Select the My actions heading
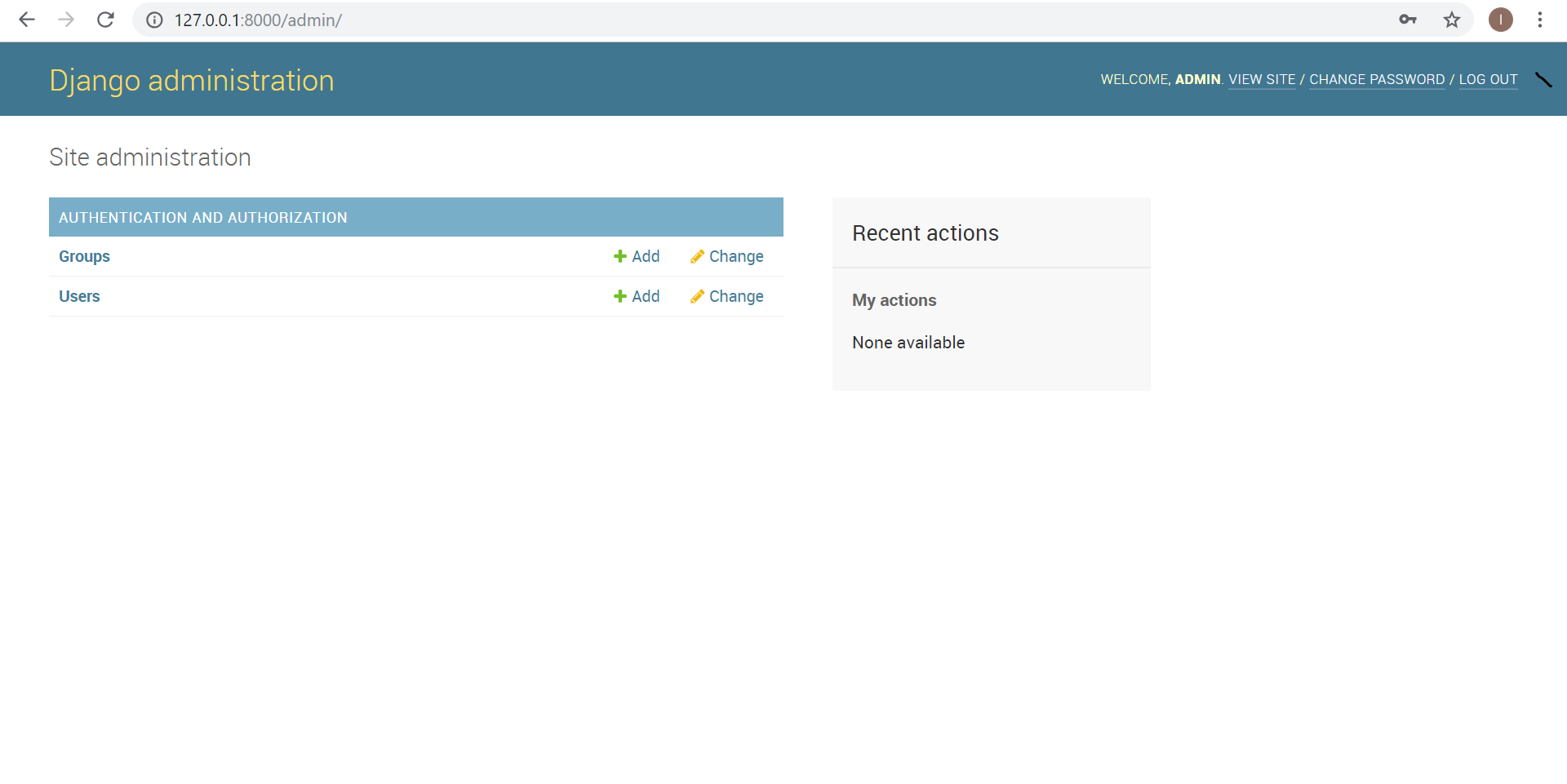1567x784 pixels. click(x=894, y=300)
